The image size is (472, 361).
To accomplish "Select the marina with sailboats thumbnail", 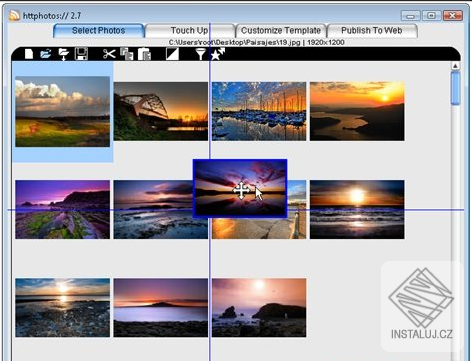I will click(259, 111).
